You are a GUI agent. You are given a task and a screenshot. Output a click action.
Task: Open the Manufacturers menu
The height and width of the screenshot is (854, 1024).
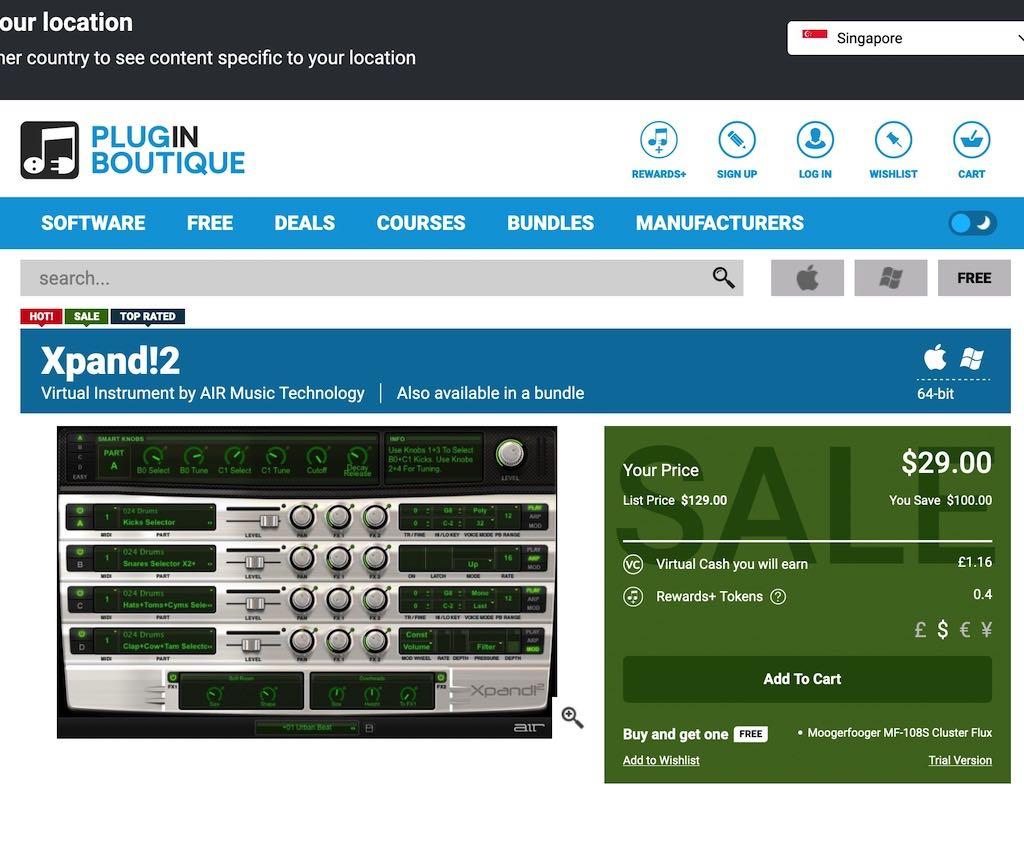click(x=719, y=223)
